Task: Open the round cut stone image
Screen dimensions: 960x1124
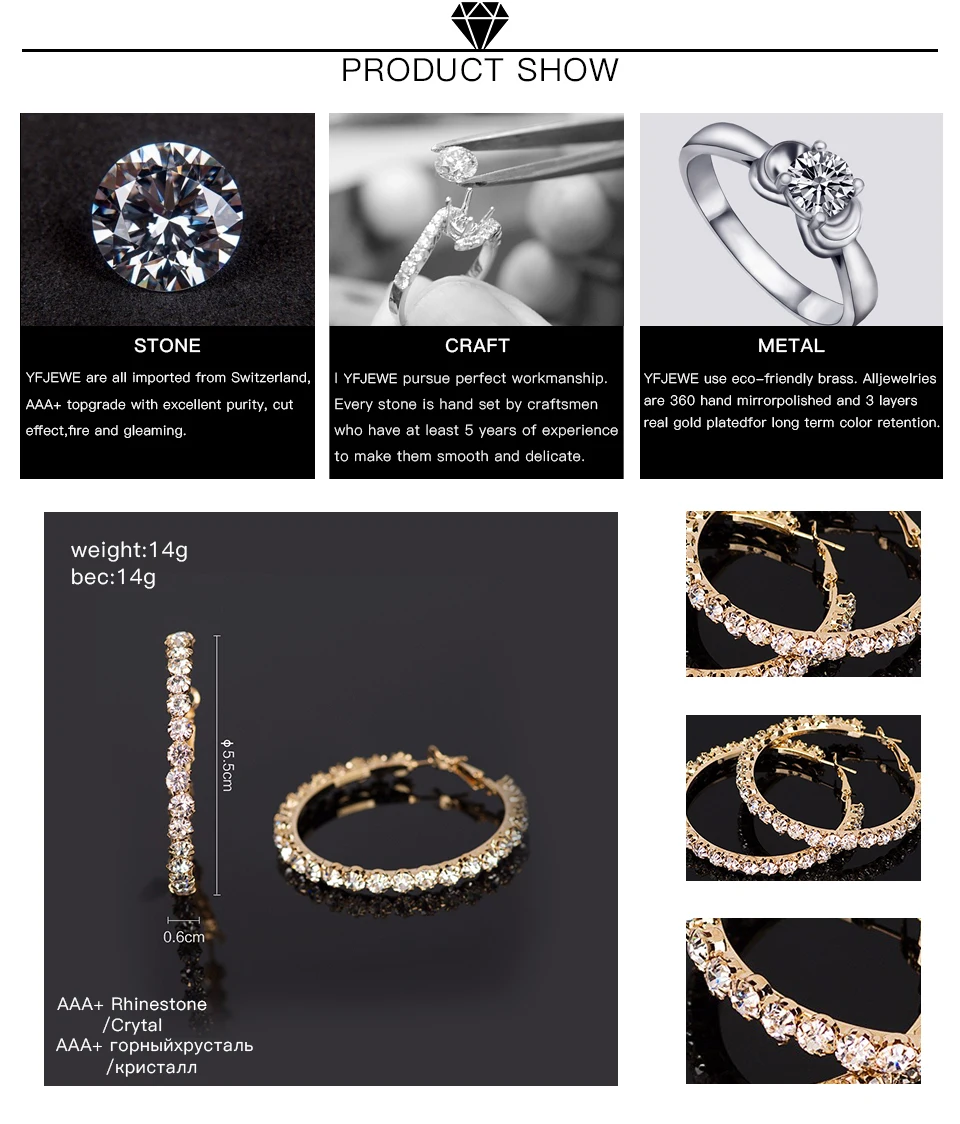Action: (167, 219)
